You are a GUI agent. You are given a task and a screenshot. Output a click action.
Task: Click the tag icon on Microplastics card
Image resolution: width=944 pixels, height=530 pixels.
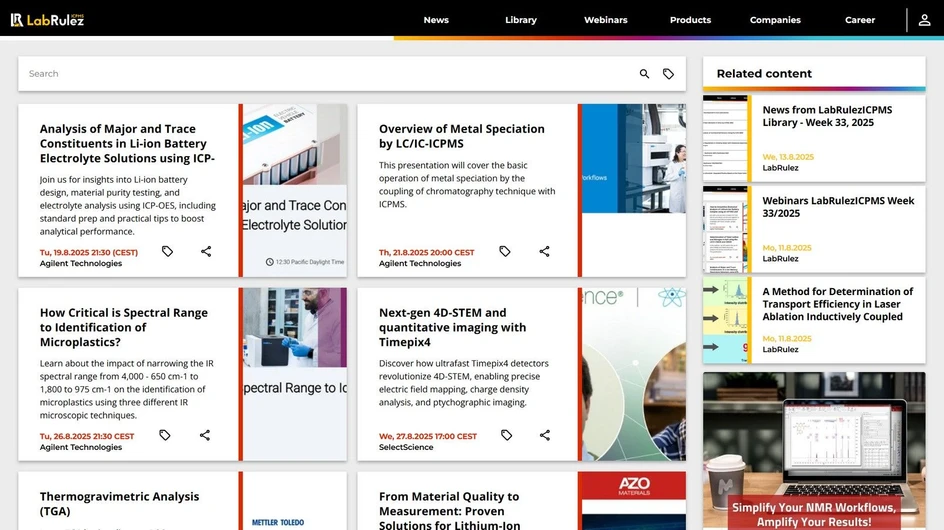(165, 435)
